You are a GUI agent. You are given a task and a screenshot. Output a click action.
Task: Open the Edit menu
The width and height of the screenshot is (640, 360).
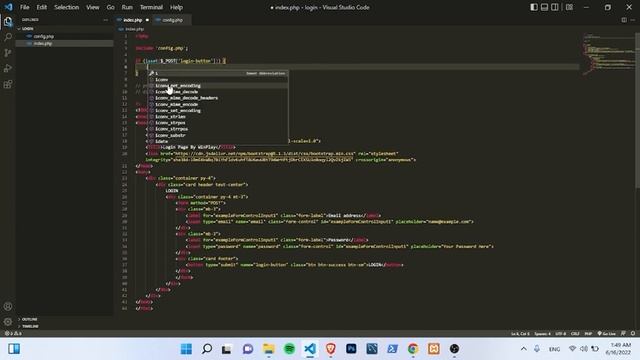(x=42, y=7)
